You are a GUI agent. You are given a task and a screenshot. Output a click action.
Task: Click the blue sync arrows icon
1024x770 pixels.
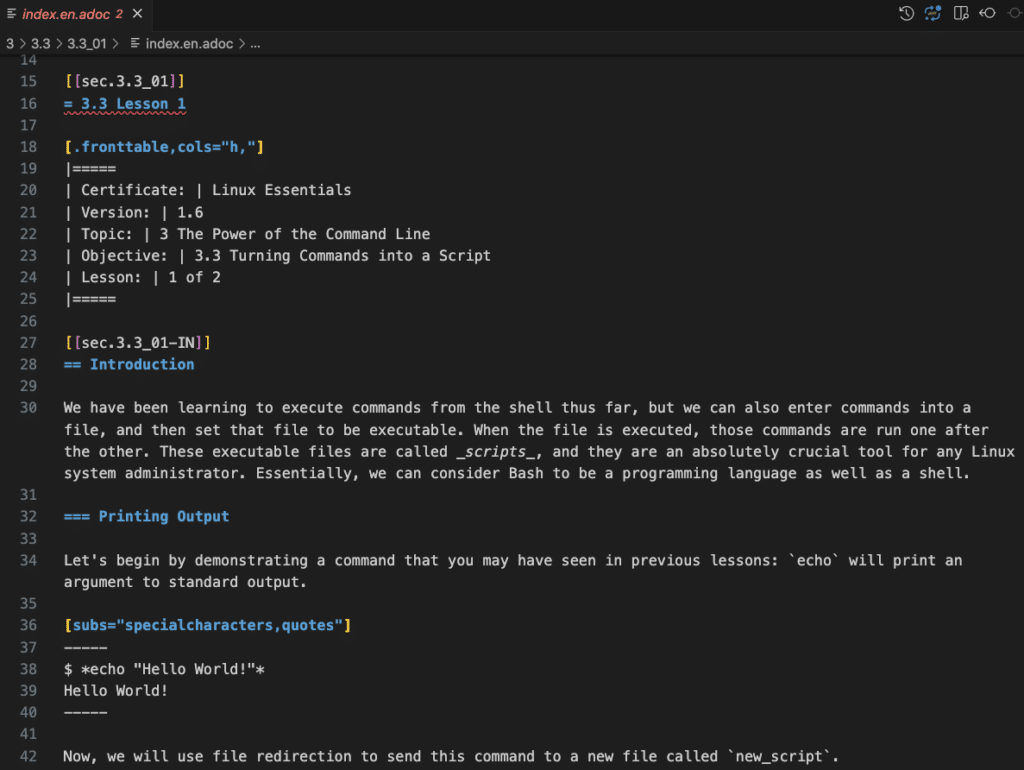[x=933, y=13]
